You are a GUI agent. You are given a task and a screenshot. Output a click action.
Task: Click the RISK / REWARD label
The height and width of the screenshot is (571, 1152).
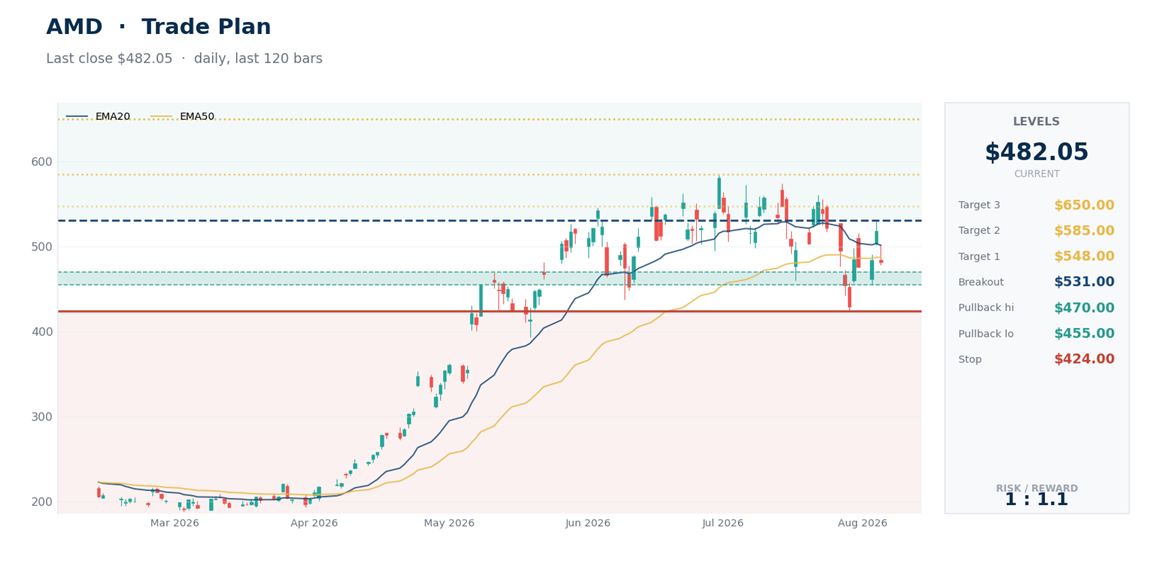tap(1037, 488)
